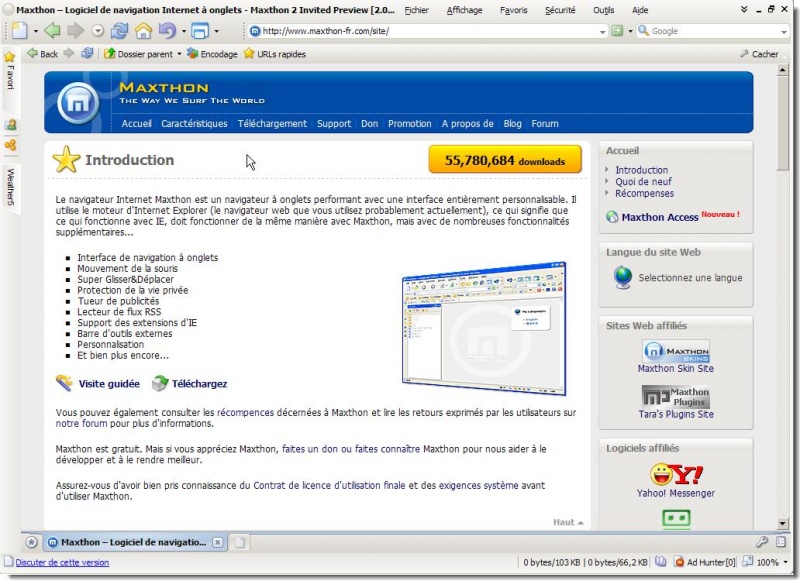Open the Encodage toolbar item

tap(212, 54)
